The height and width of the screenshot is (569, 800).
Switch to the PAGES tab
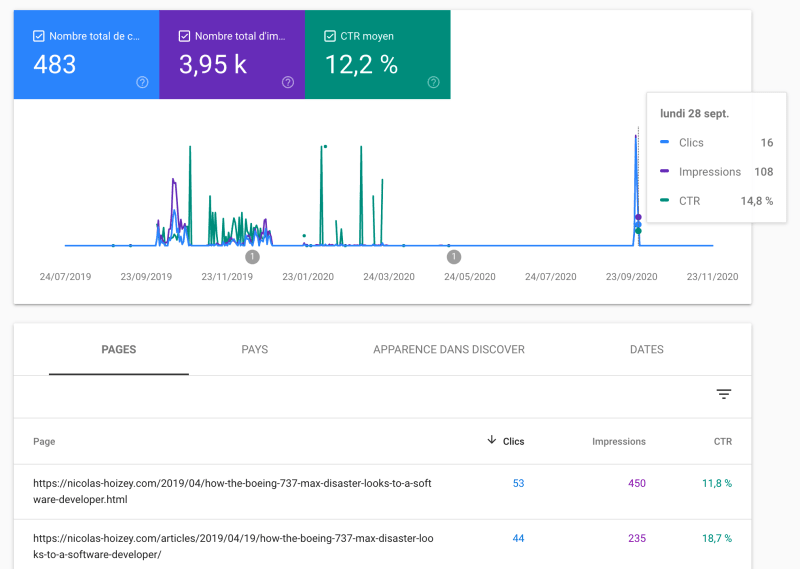pos(119,350)
